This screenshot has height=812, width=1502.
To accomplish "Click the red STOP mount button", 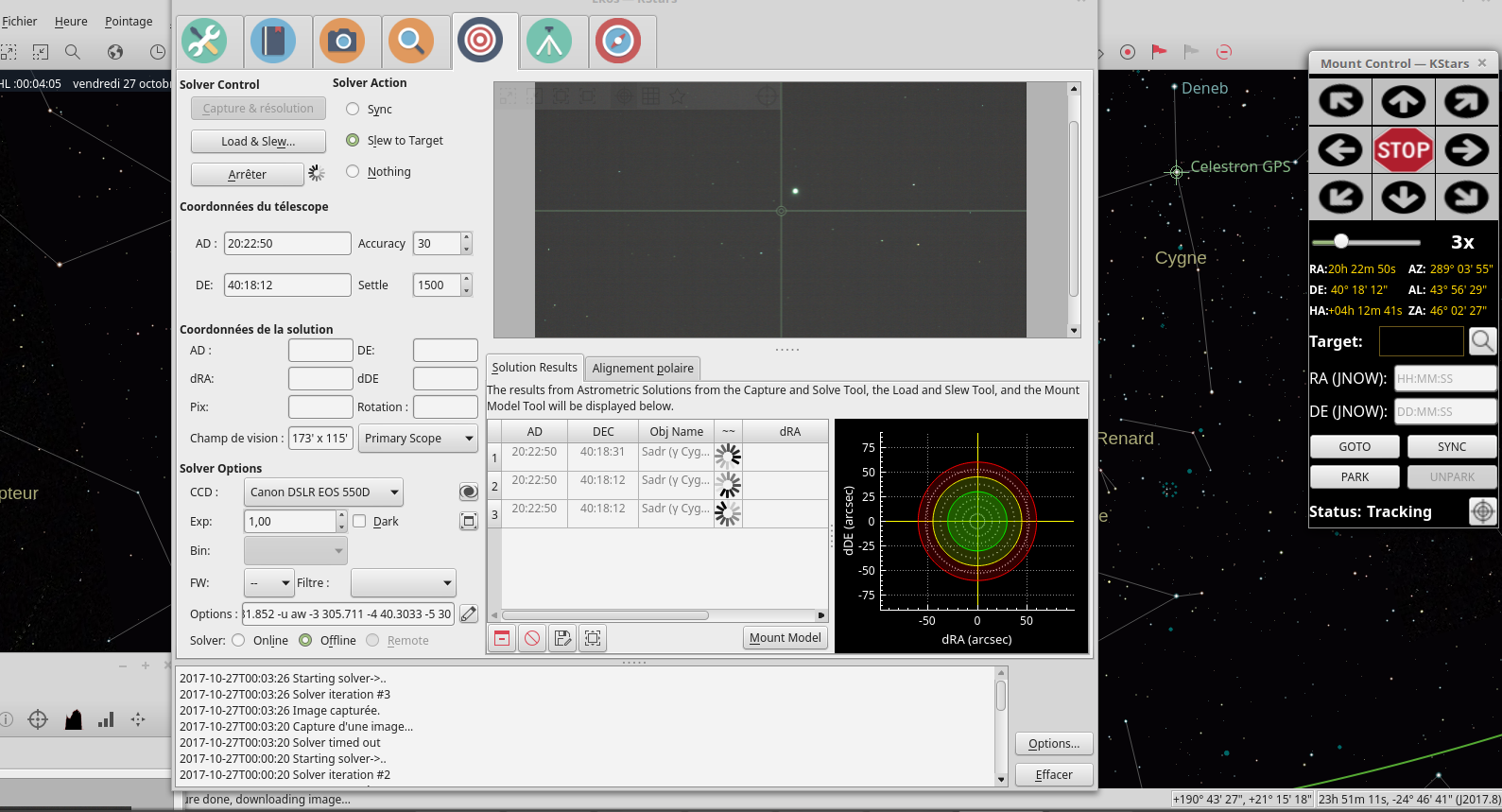I will (1403, 149).
